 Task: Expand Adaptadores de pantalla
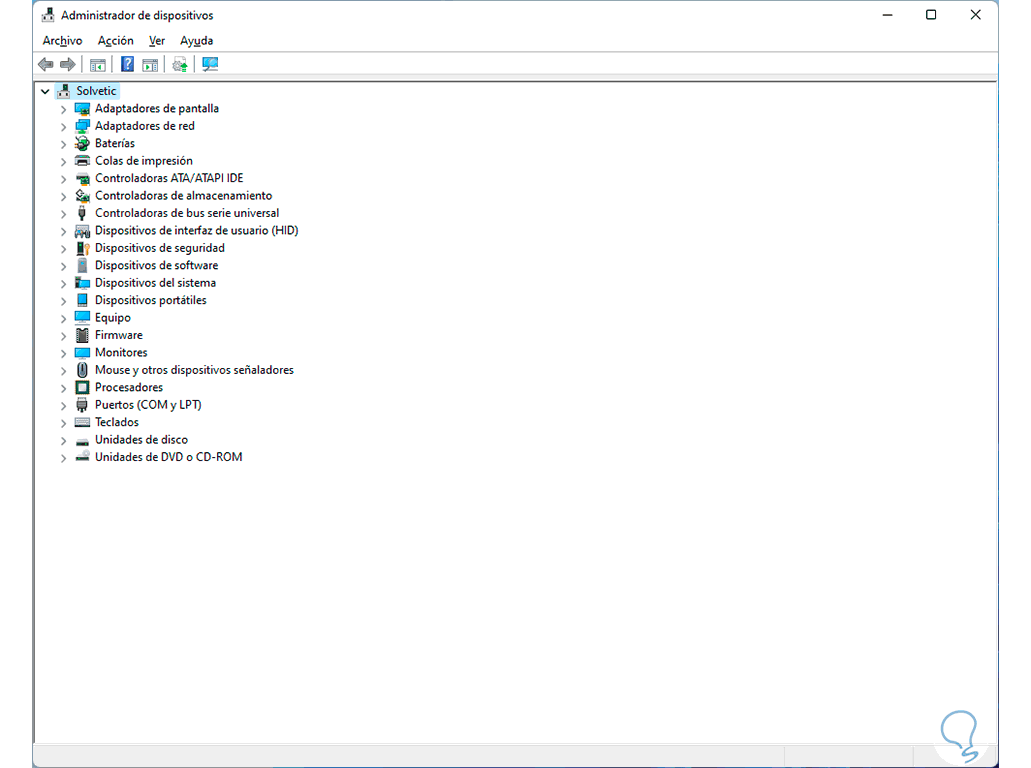coord(63,109)
